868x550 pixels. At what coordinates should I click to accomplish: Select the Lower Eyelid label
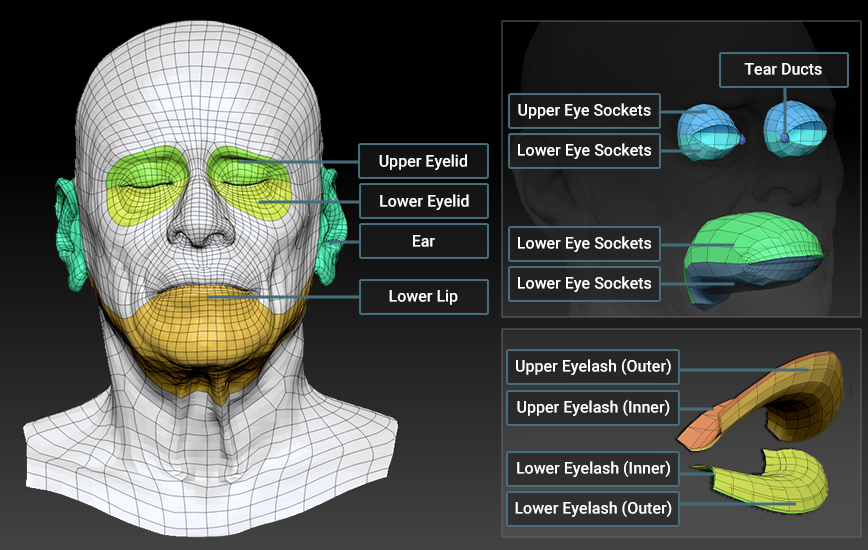click(x=423, y=201)
